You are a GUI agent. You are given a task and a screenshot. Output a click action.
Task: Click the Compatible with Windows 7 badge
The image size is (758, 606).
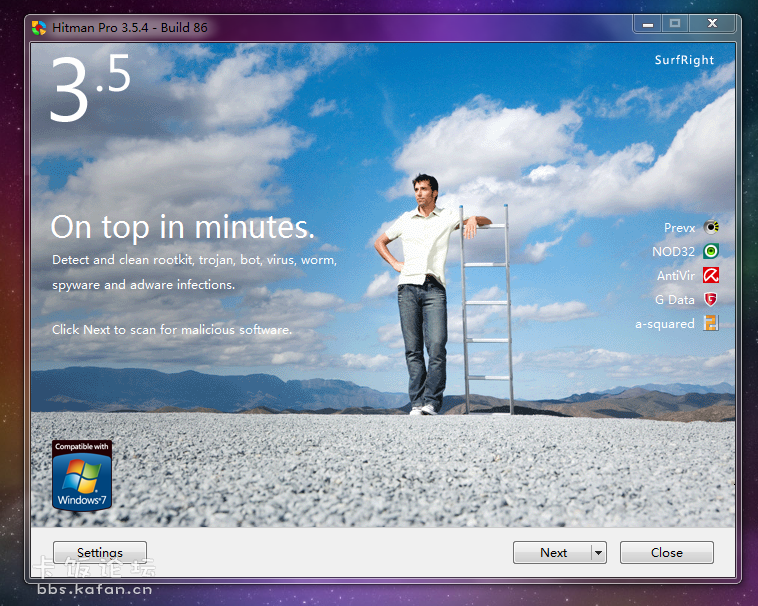point(82,475)
